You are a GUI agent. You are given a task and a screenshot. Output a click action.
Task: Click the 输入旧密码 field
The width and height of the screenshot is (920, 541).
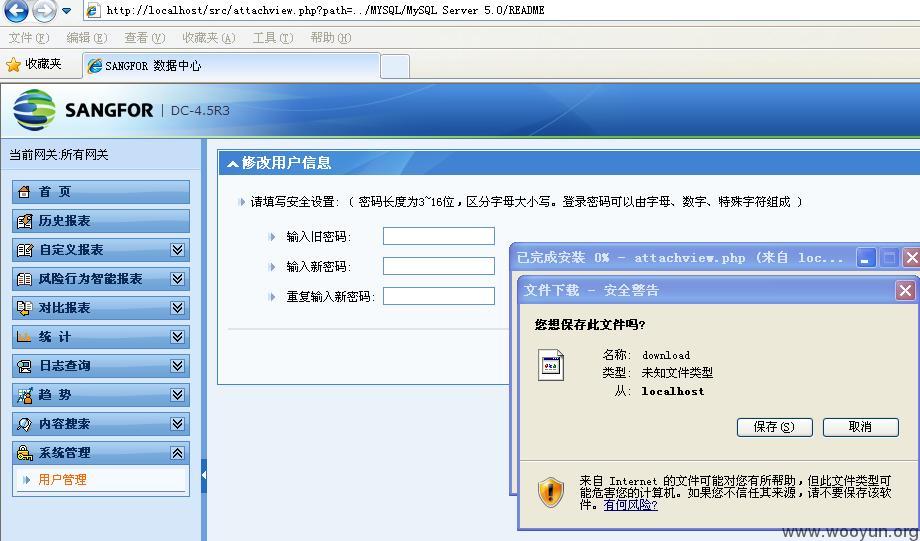(x=439, y=236)
